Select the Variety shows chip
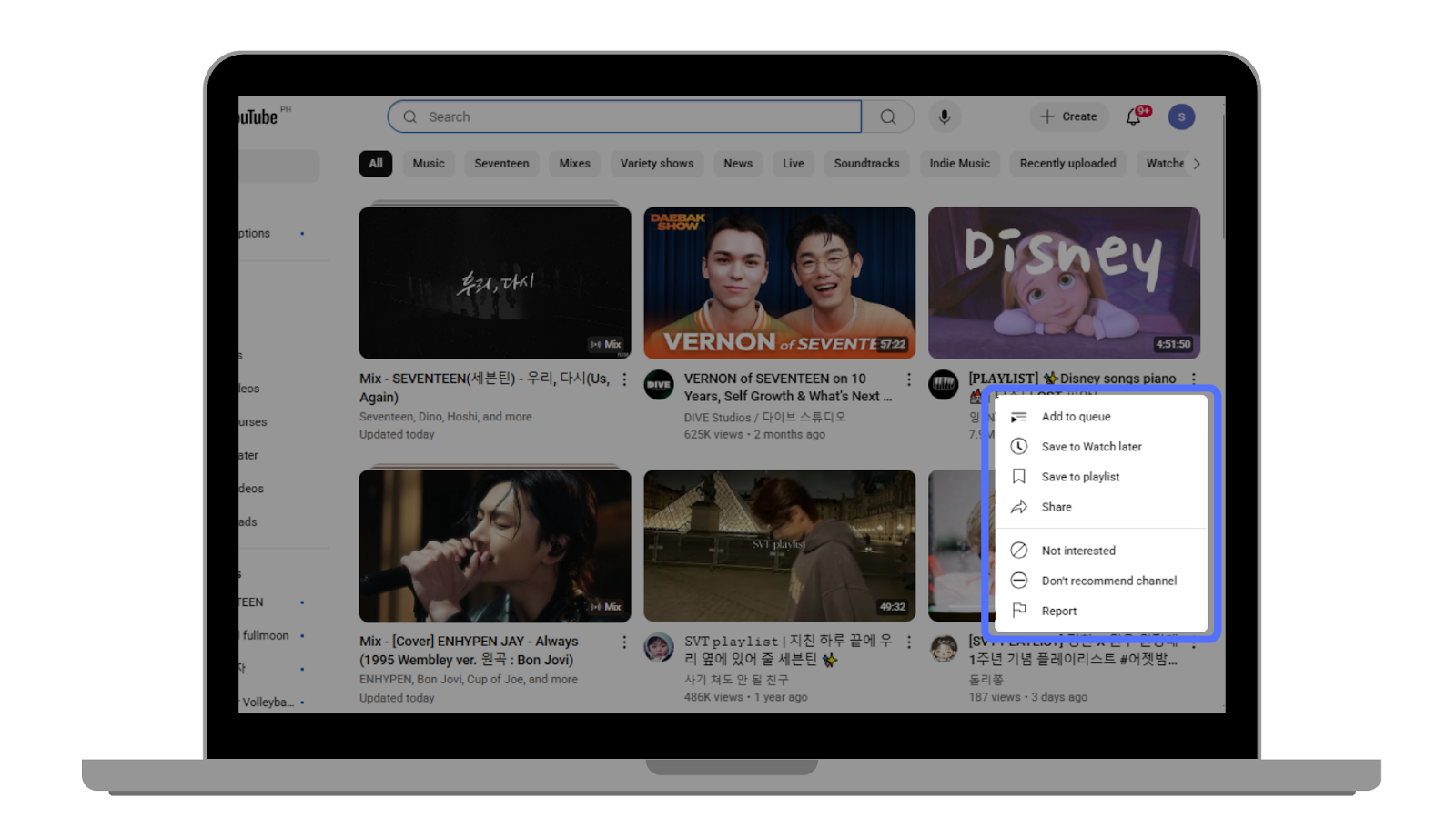The width and height of the screenshot is (1456, 819). (657, 164)
